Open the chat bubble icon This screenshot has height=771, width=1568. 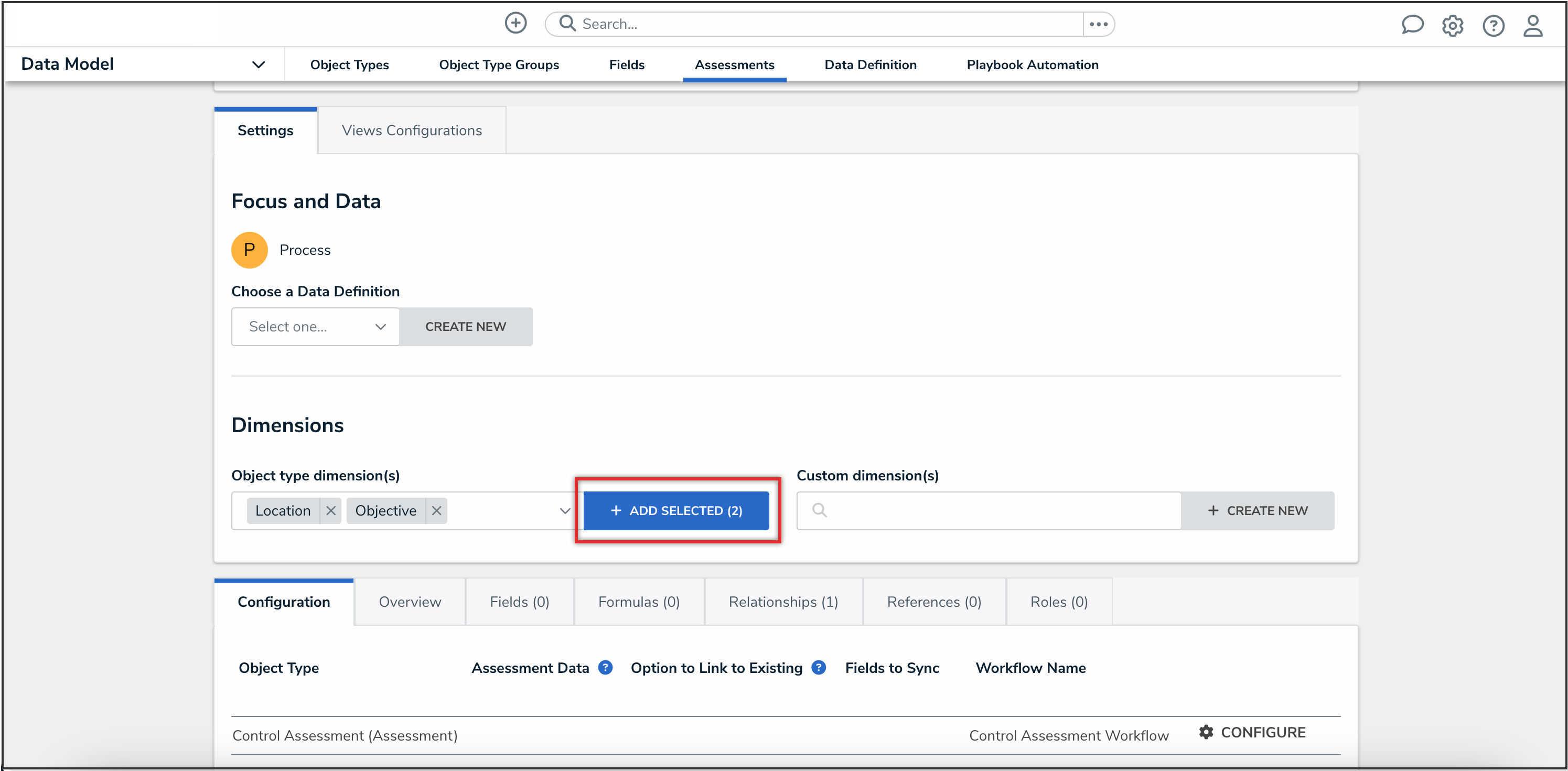tap(1412, 25)
